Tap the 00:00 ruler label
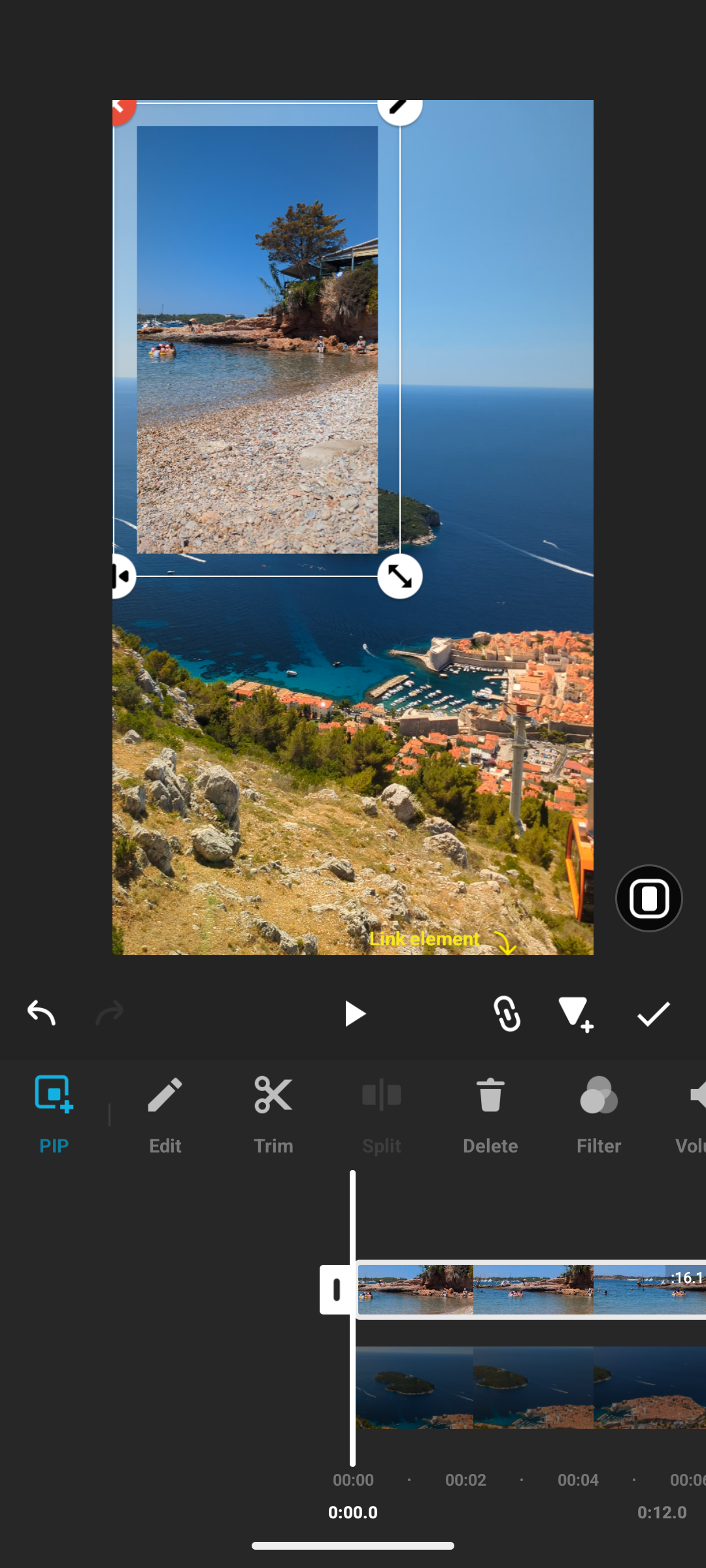This screenshot has width=706, height=1568. tap(353, 1480)
